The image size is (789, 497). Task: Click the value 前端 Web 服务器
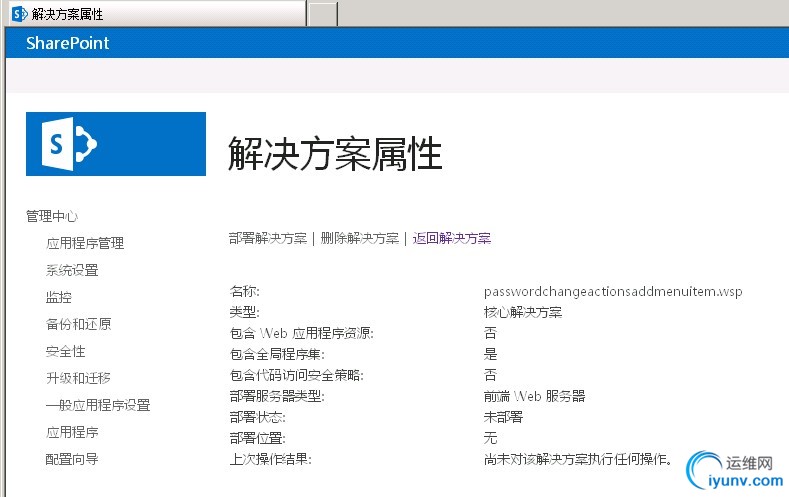(534, 396)
